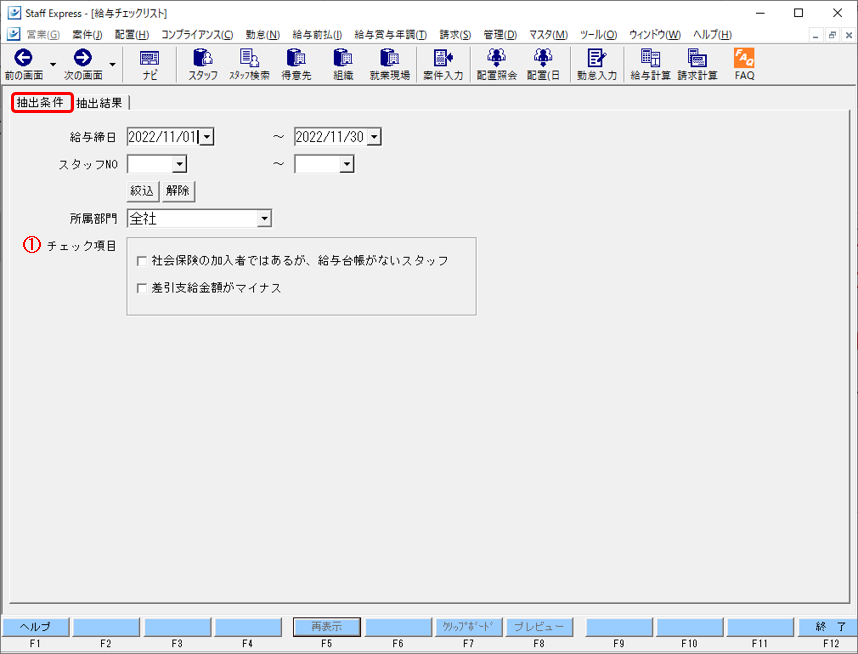Open the 配置(H) menu
The height and width of the screenshot is (654, 858).
[132, 35]
